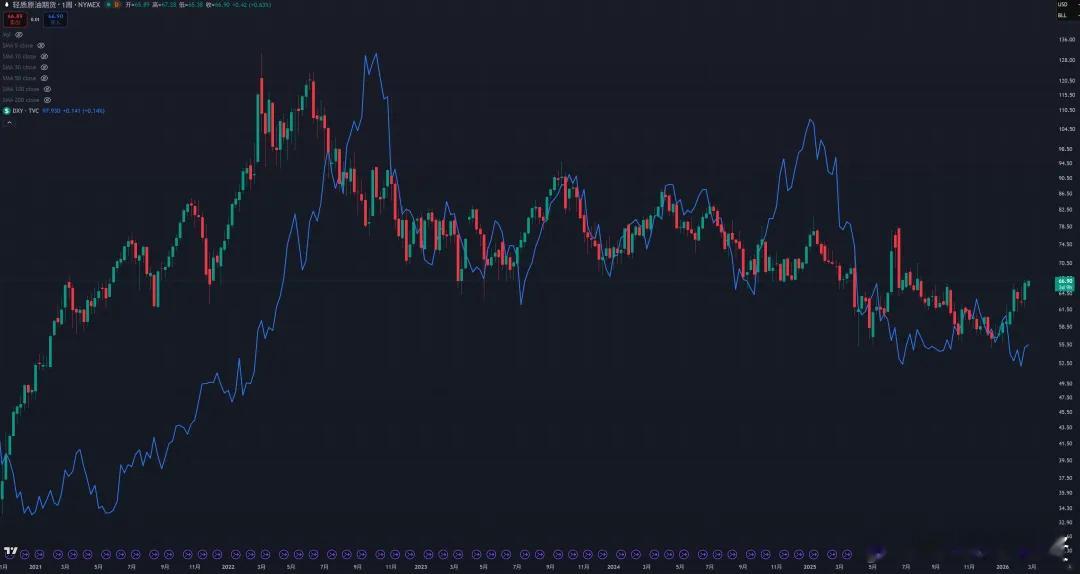Click the 34.30 price axis label

coord(1066,508)
